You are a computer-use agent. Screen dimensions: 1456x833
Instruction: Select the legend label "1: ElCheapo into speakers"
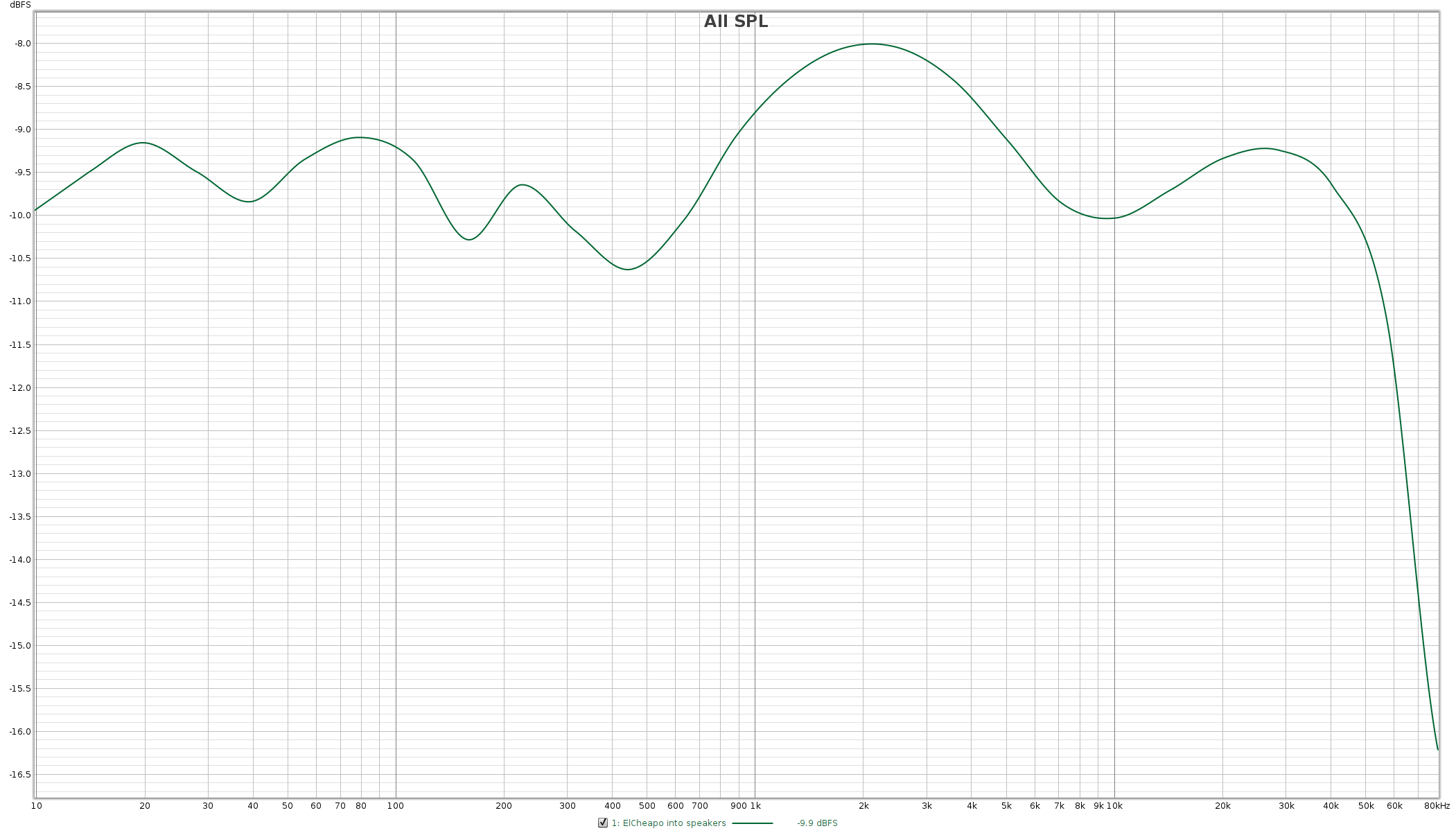(x=669, y=823)
